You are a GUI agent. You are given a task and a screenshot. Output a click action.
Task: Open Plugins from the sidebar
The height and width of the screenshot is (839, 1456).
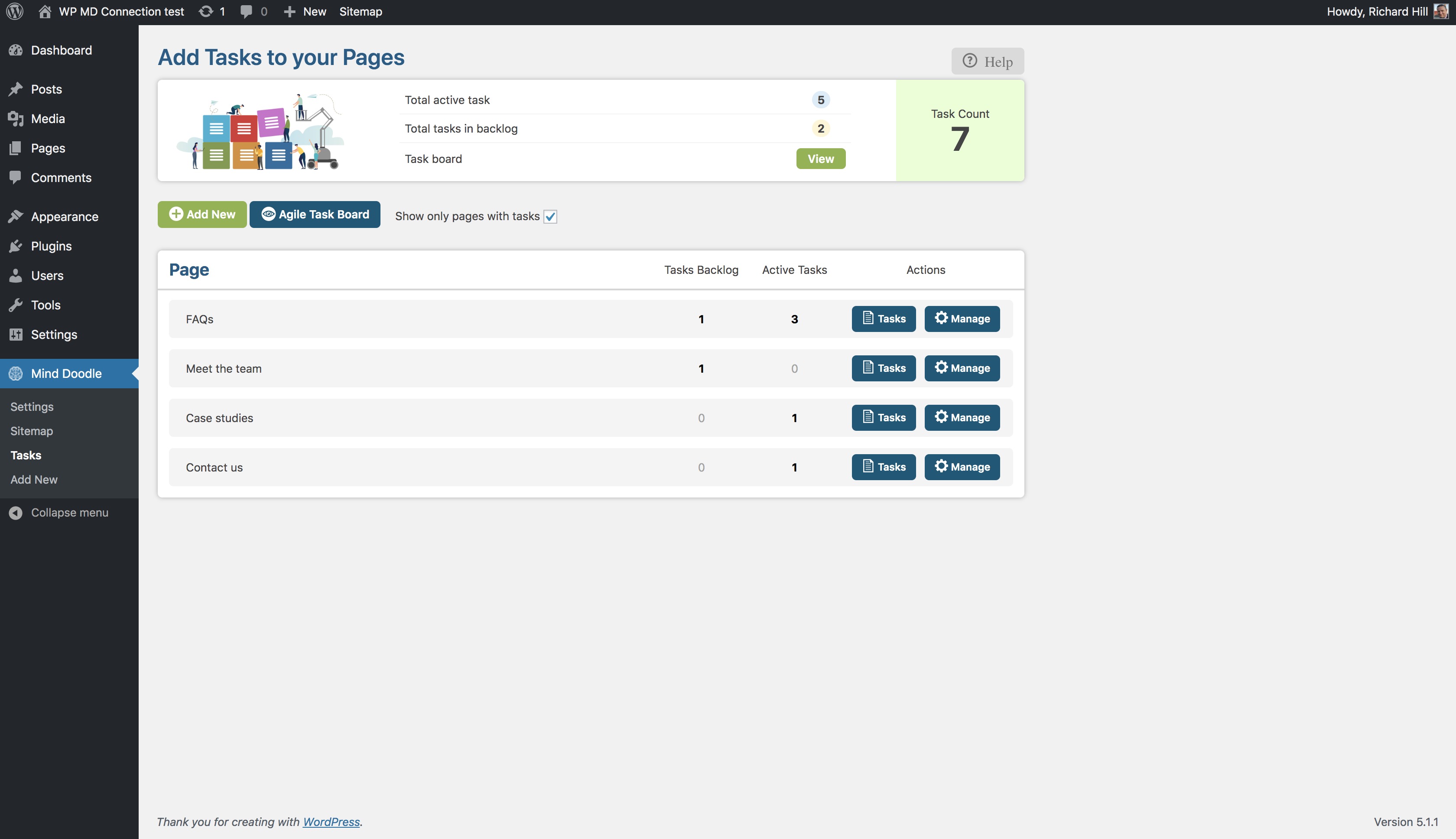(51, 246)
